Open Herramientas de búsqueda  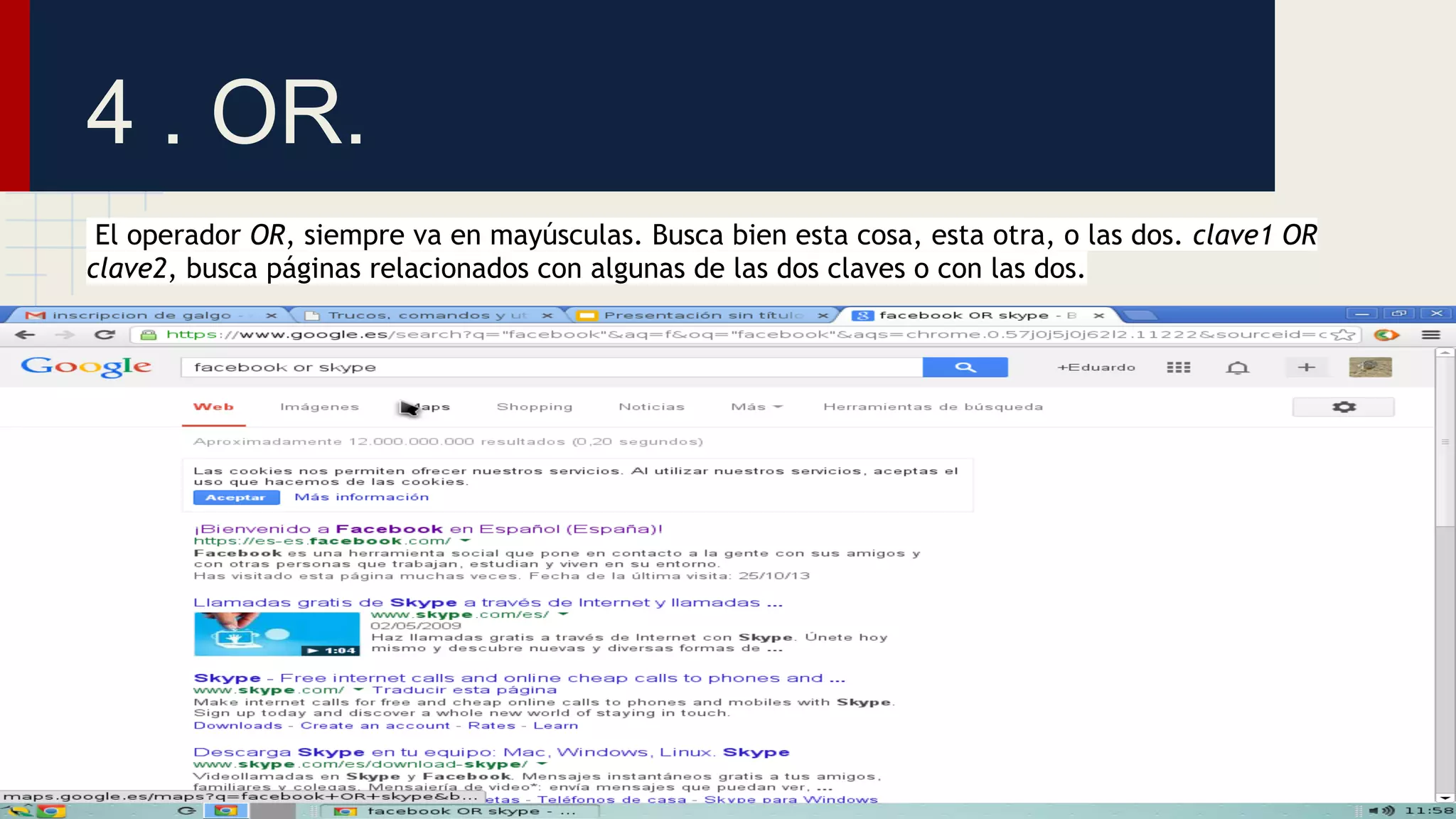click(x=933, y=407)
